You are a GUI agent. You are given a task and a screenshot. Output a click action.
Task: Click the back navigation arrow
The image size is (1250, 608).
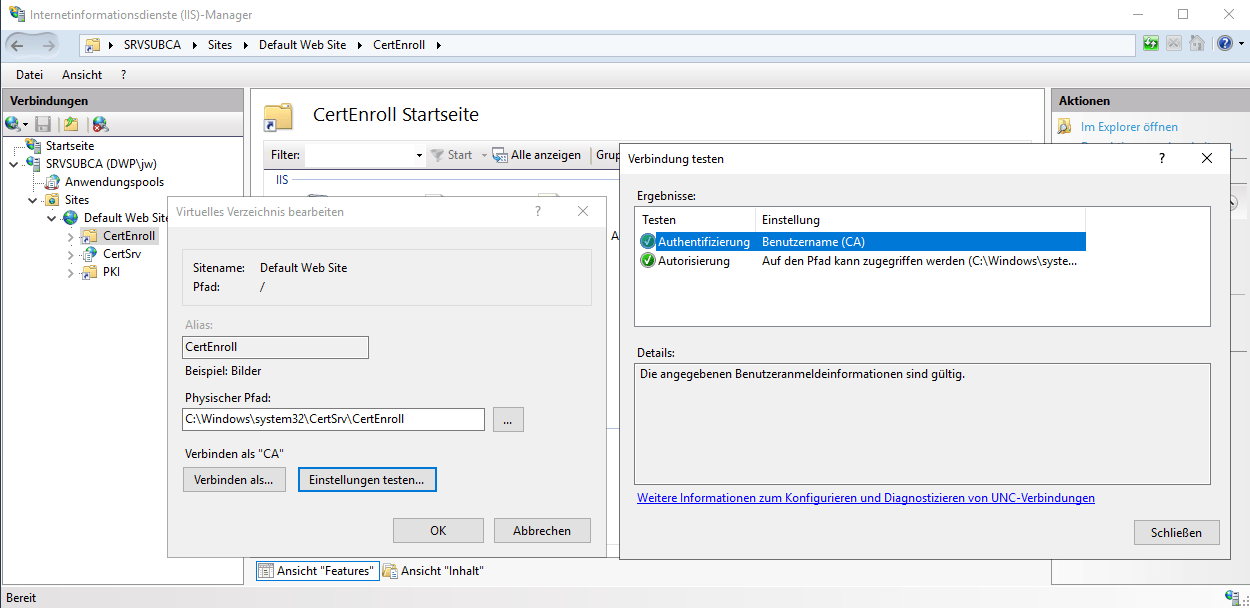18,45
